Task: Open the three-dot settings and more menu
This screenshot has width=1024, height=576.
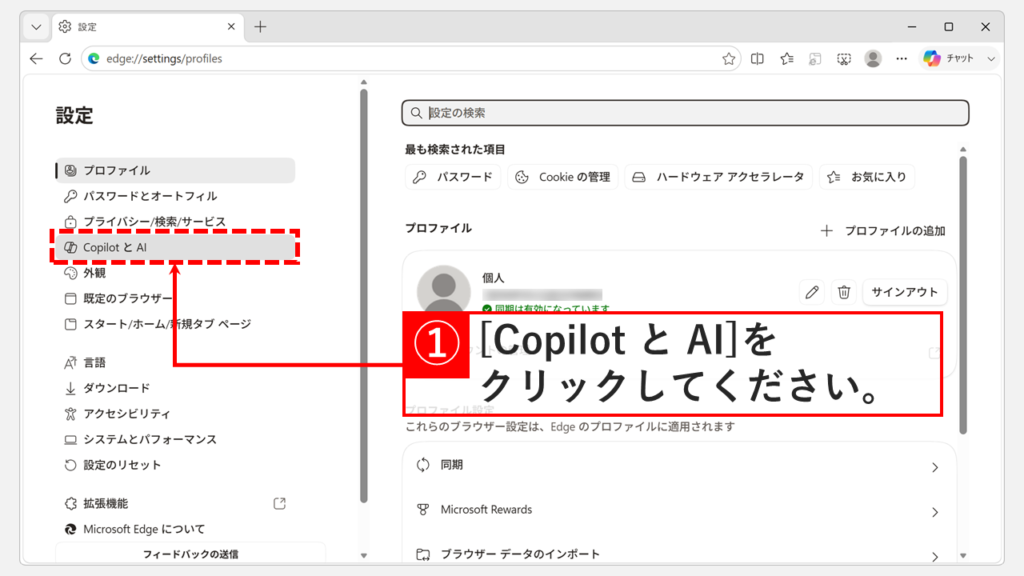Action: (x=902, y=59)
